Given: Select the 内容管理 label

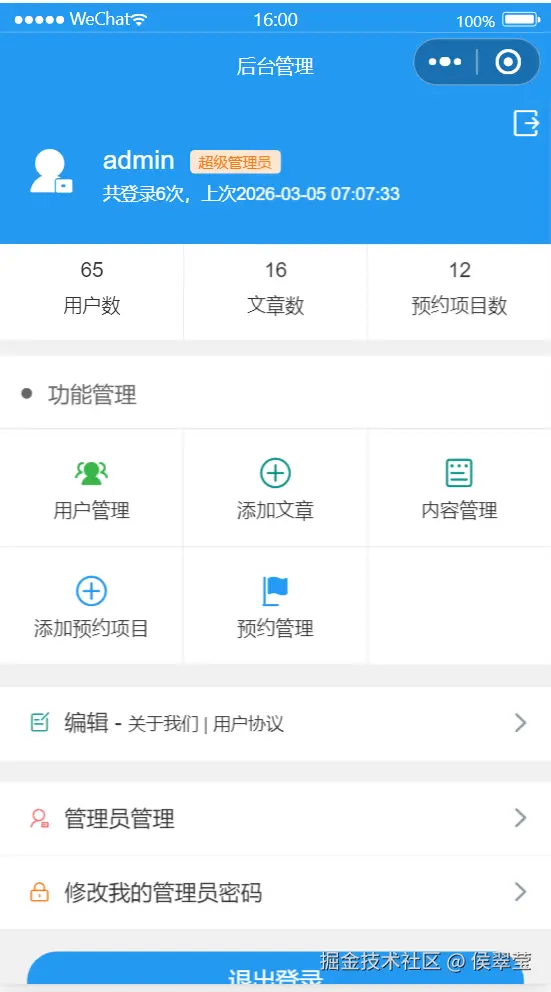Looking at the screenshot, I should point(459,511).
